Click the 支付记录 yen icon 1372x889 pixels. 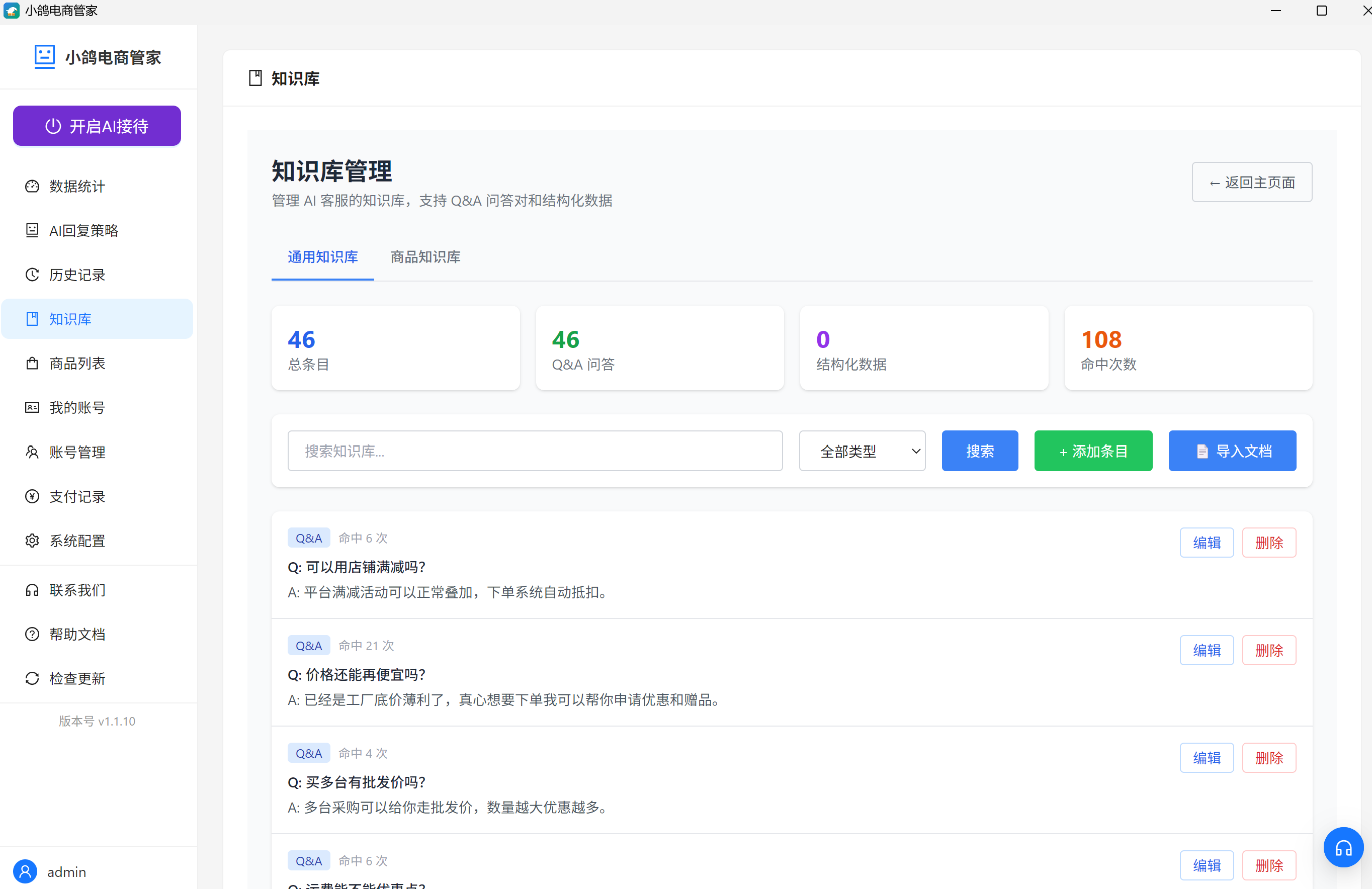tap(32, 496)
